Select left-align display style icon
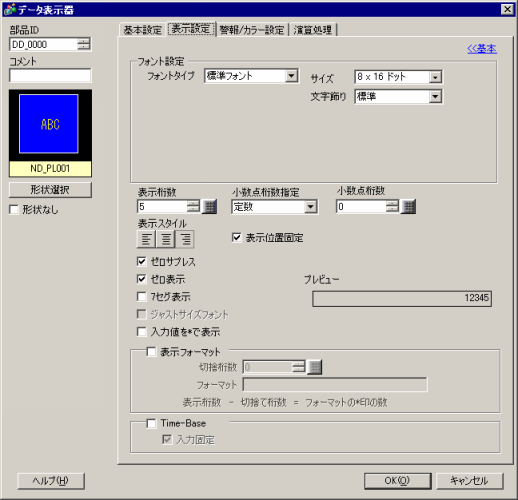The height and width of the screenshot is (500, 518). click(146, 239)
